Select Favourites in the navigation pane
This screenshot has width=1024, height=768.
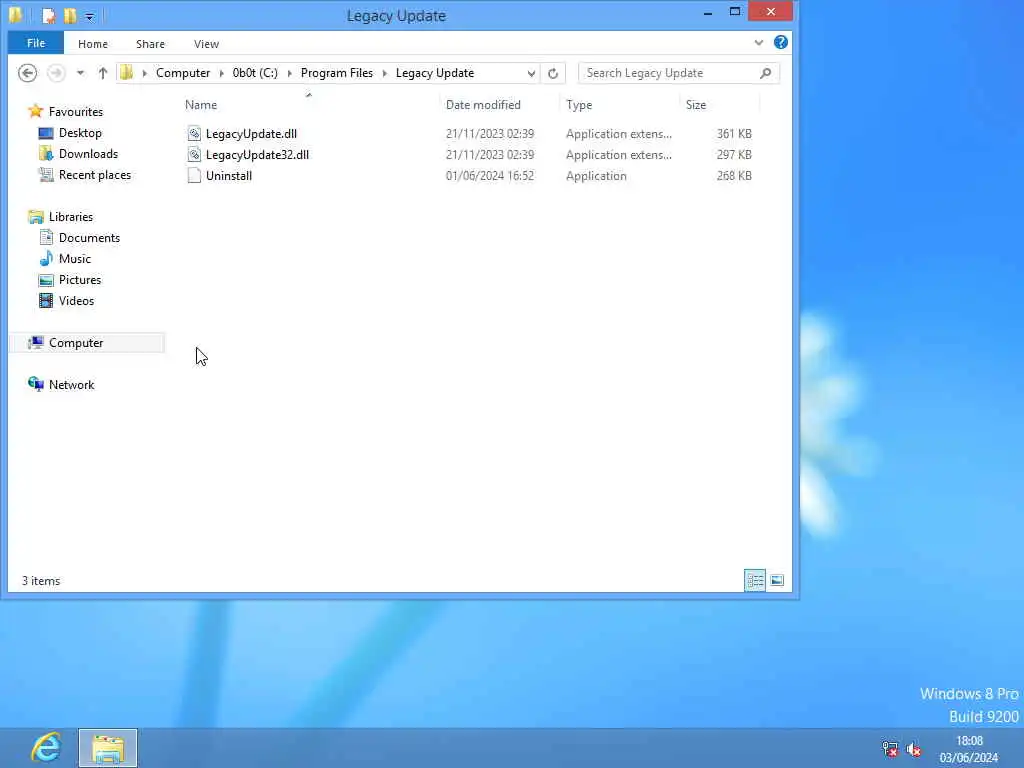coord(76,112)
